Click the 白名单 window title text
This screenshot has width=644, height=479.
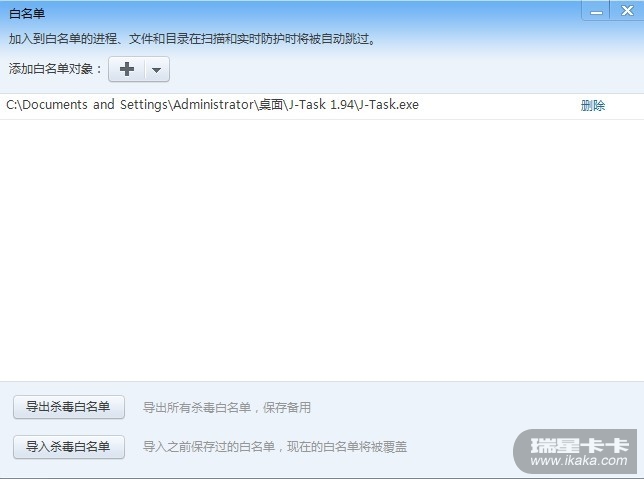[x=27, y=14]
